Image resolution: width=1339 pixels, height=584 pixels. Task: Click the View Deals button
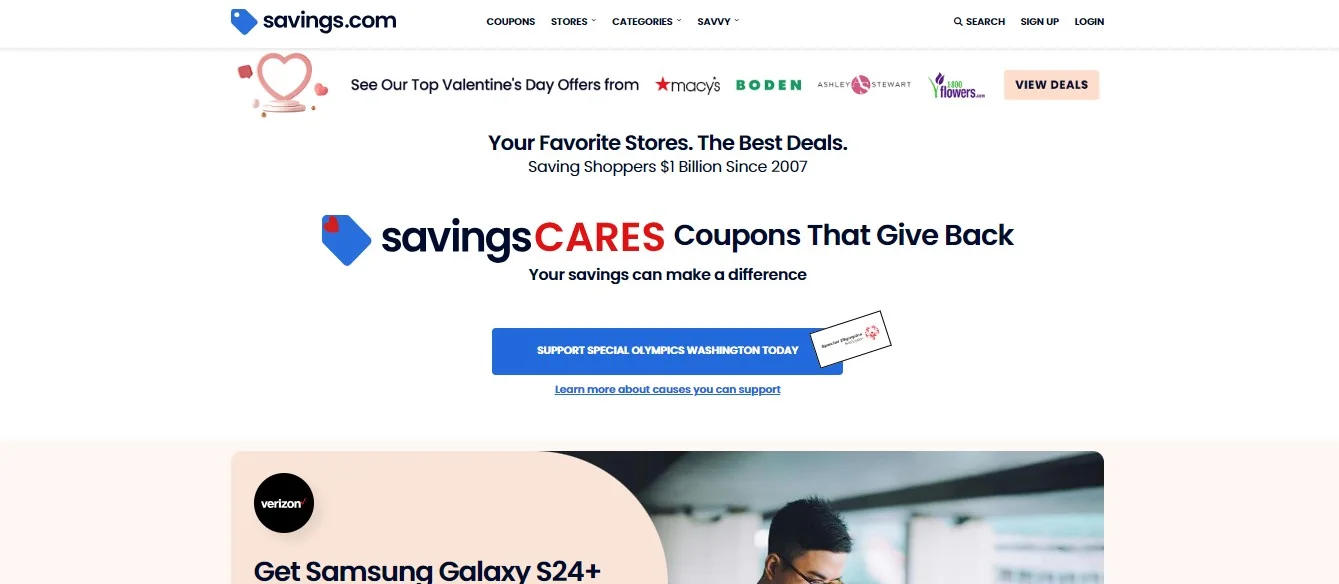click(1052, 85)
